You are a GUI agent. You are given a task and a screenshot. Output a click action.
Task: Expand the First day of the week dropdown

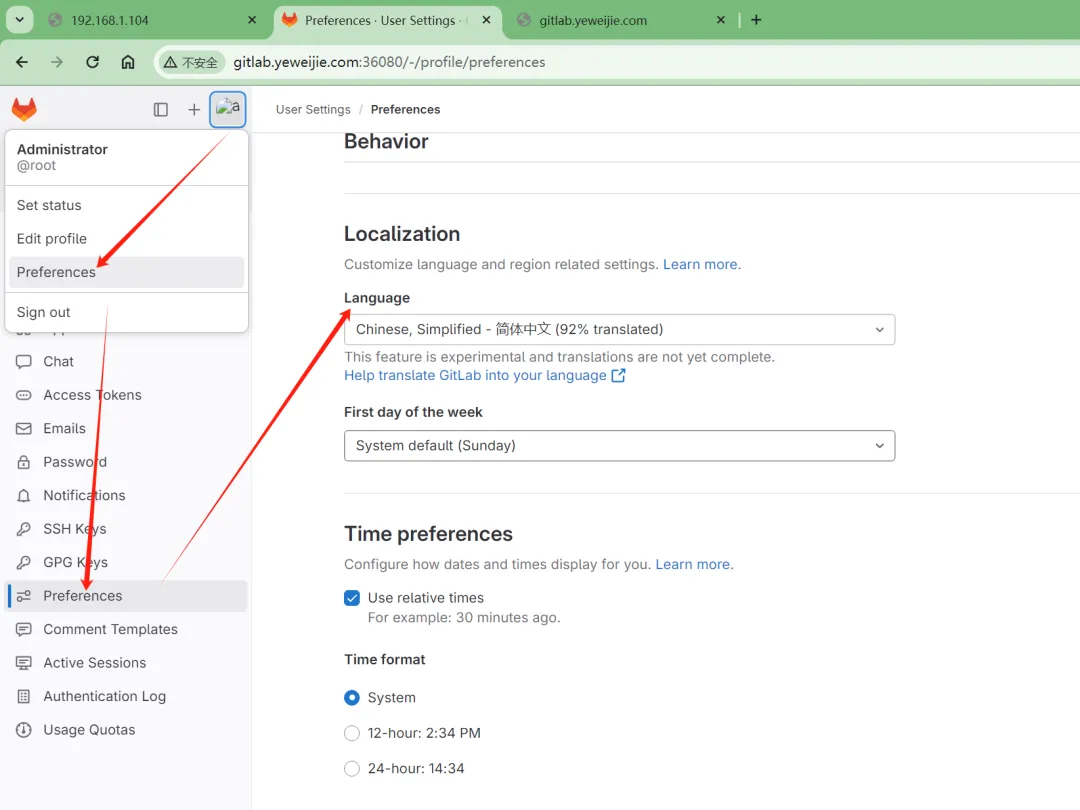(619, 446)
